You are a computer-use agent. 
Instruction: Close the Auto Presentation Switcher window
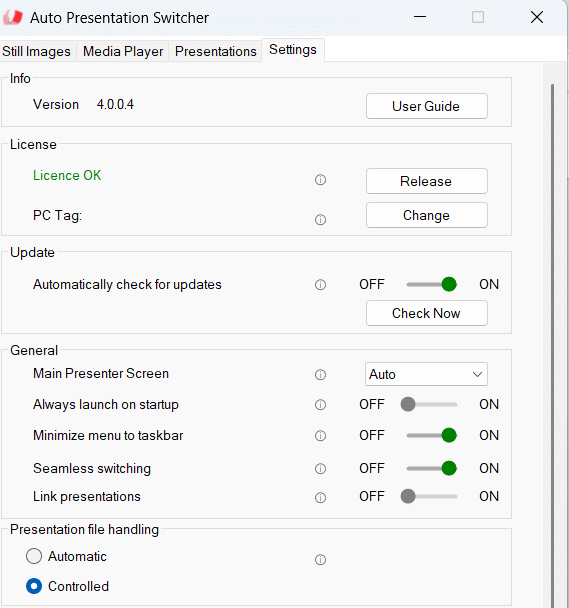pos(537,17)
